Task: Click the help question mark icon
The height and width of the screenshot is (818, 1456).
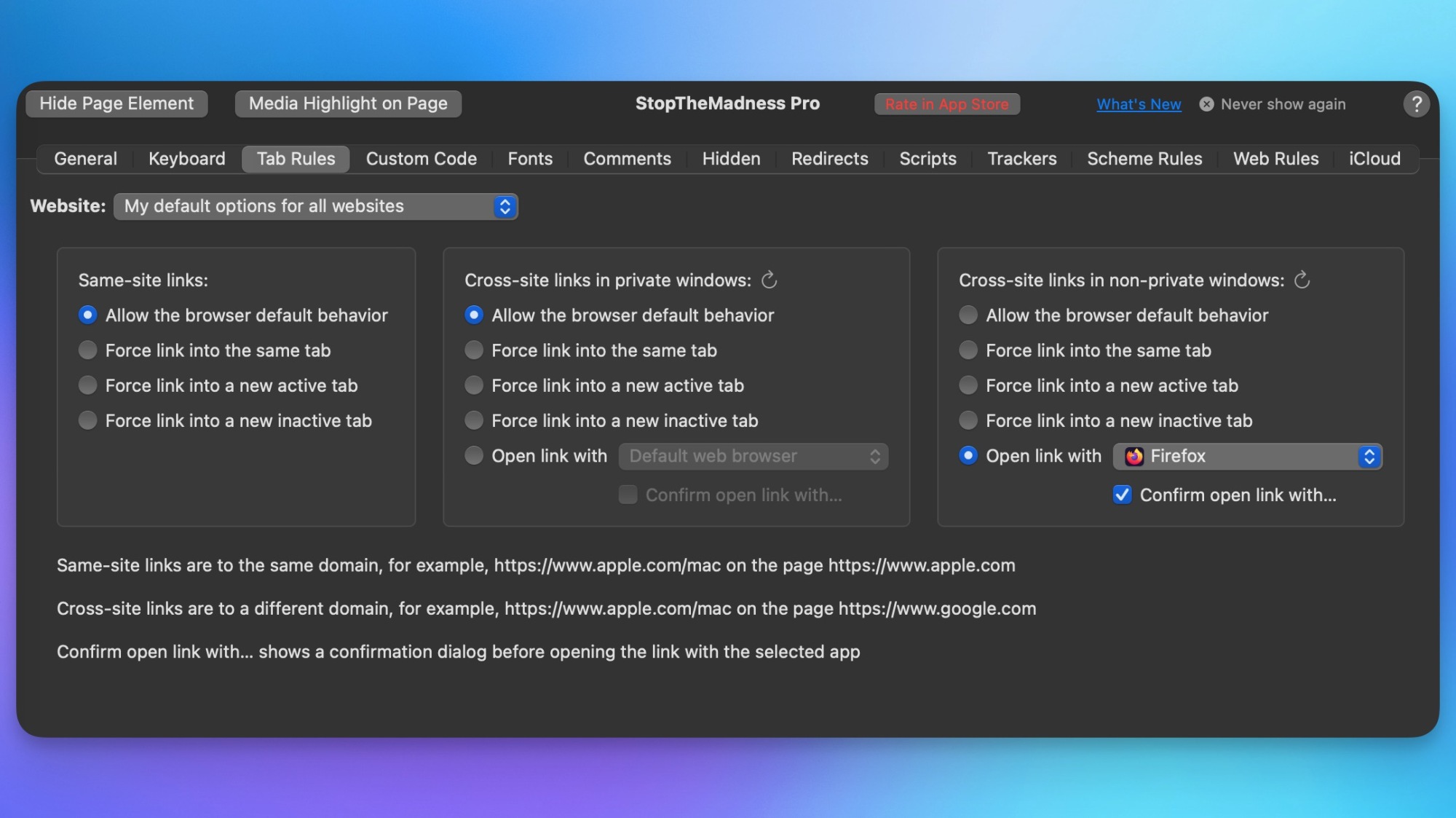Action: click(x=1416, y=104)
